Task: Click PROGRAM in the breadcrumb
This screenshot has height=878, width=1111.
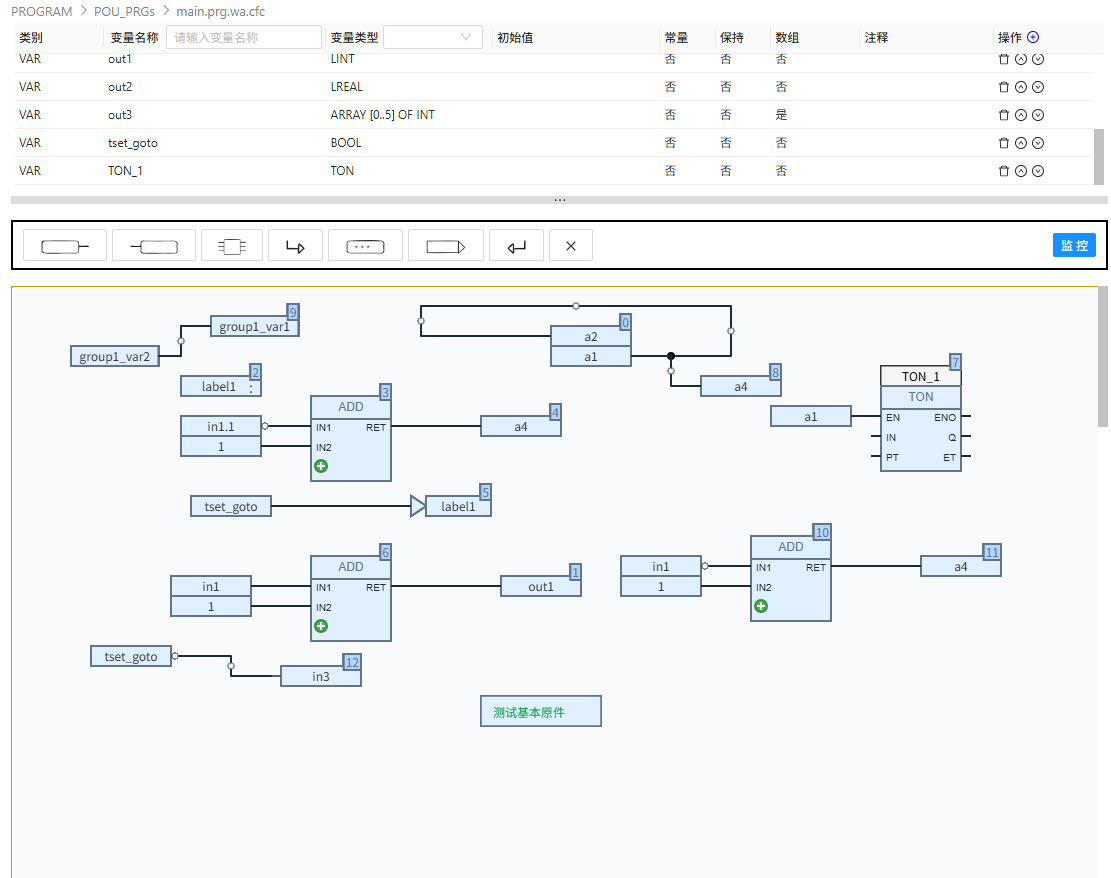Action: [x=42, y=11]
